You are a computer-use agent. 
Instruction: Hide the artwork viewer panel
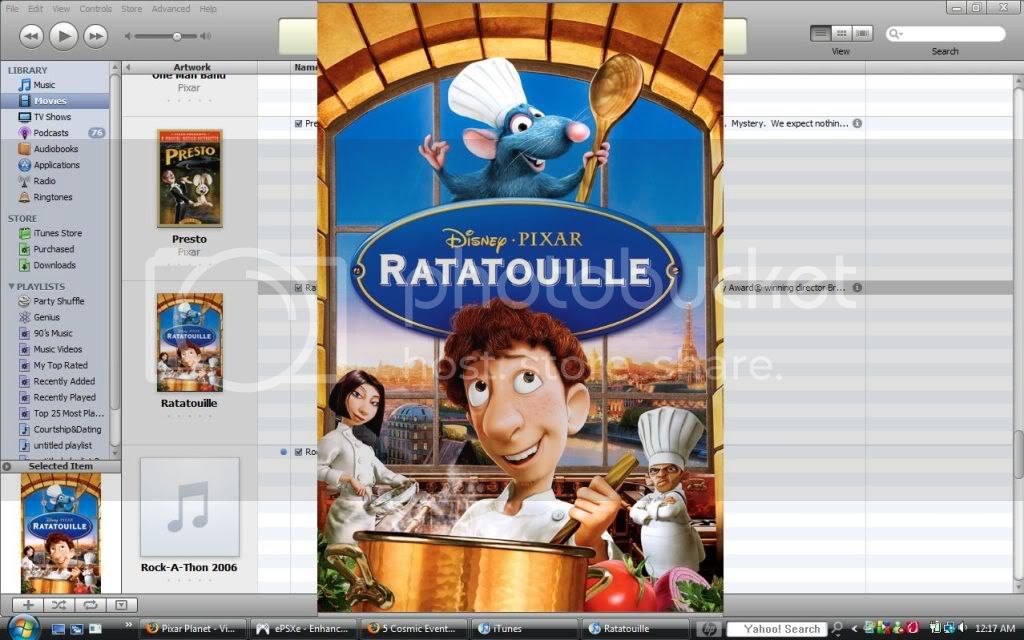pyautogui.click(x=121, y=605)
